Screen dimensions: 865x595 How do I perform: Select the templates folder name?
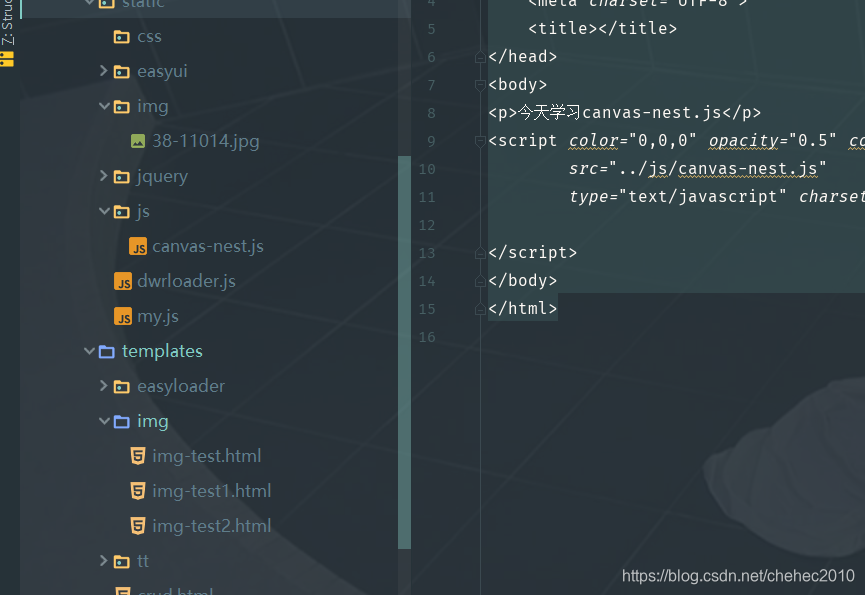tap(162, 352)
